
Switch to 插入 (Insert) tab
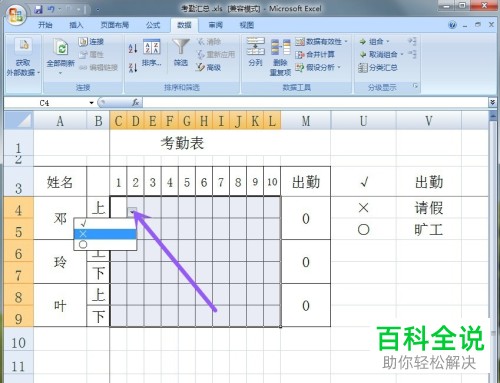point(76,25)
